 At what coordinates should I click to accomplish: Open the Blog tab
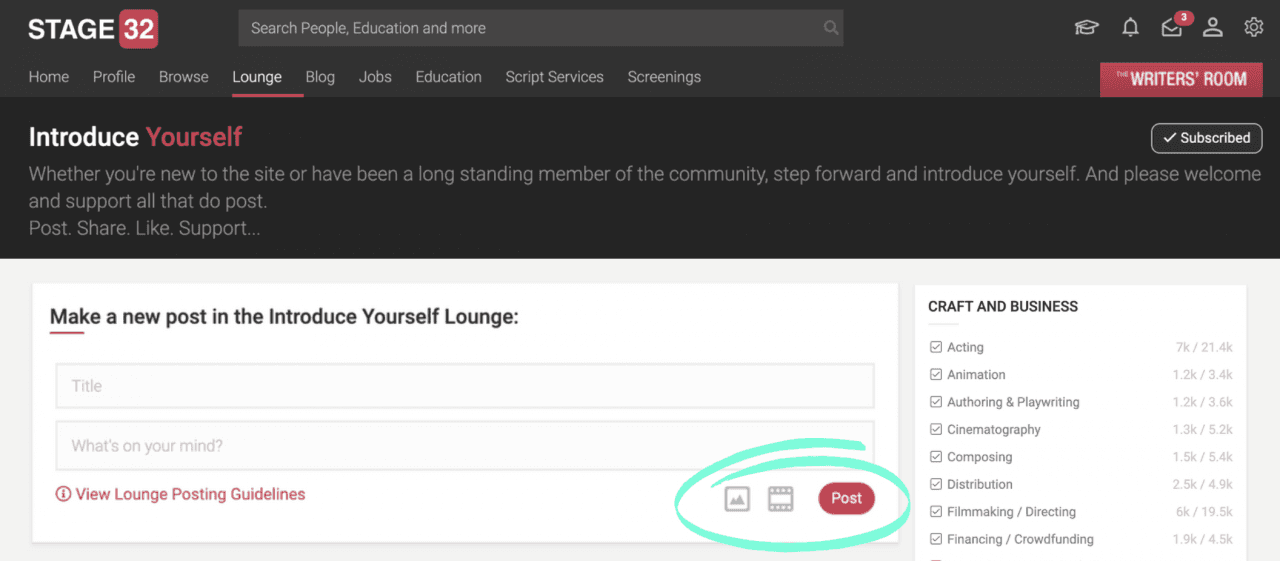click(320, 77)
